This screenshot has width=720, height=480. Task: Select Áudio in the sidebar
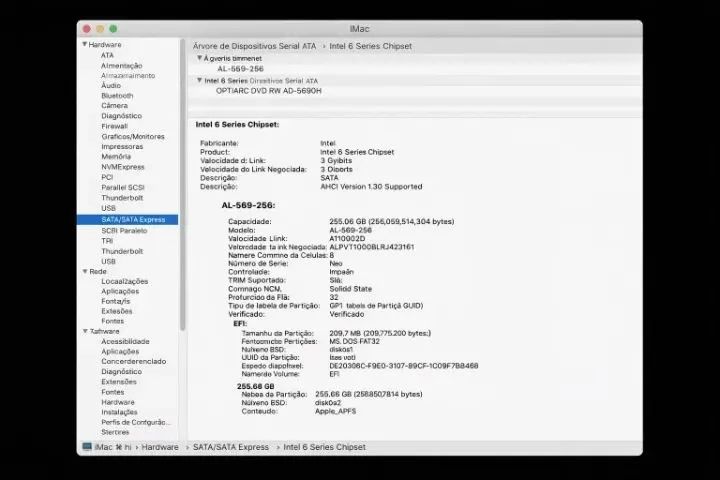click(111, 85)
